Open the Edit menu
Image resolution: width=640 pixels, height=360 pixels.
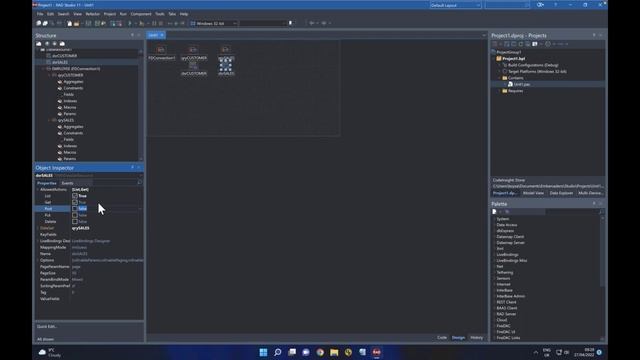[50, 14]
